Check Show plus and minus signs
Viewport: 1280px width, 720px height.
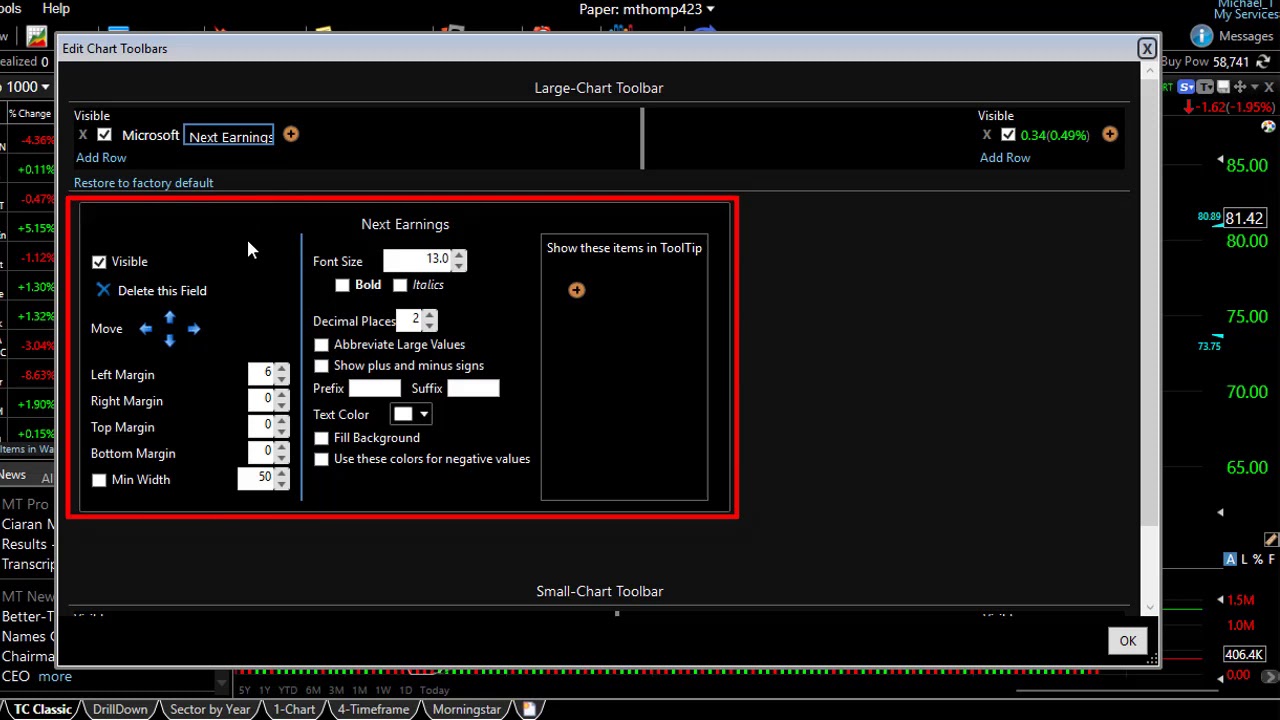tap(321, 366)
